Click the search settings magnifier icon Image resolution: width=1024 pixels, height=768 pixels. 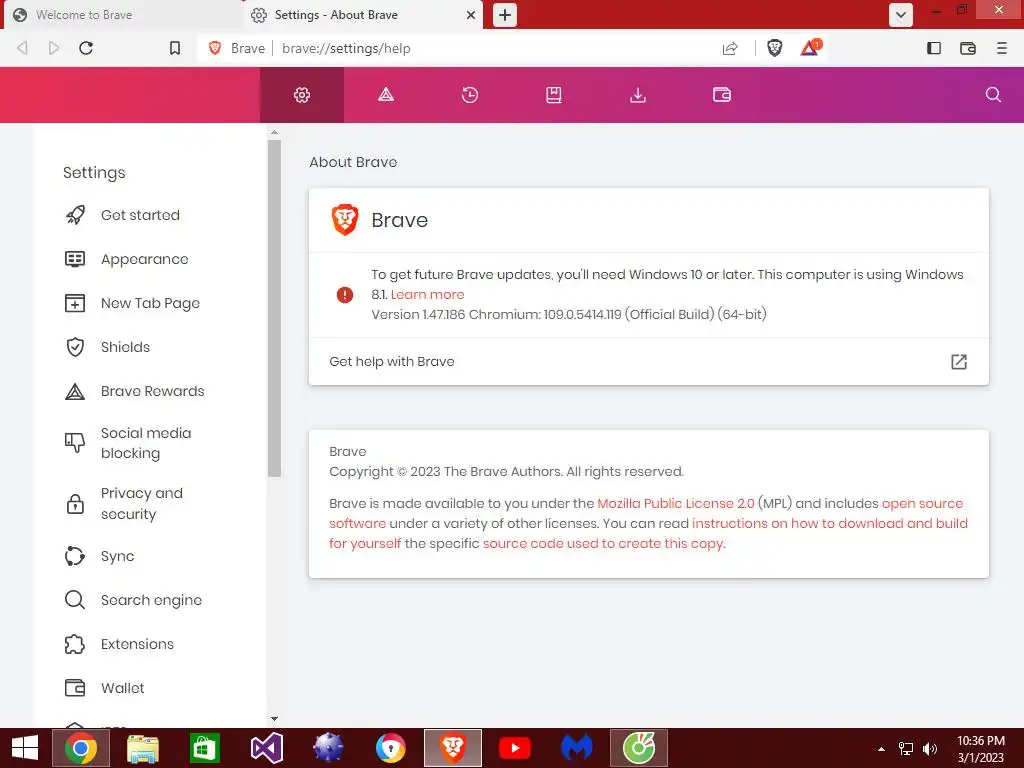click(993, 95)
